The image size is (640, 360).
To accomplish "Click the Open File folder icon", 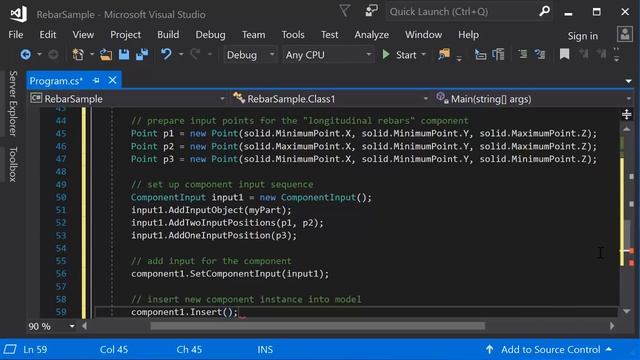I will click(106, 54).
